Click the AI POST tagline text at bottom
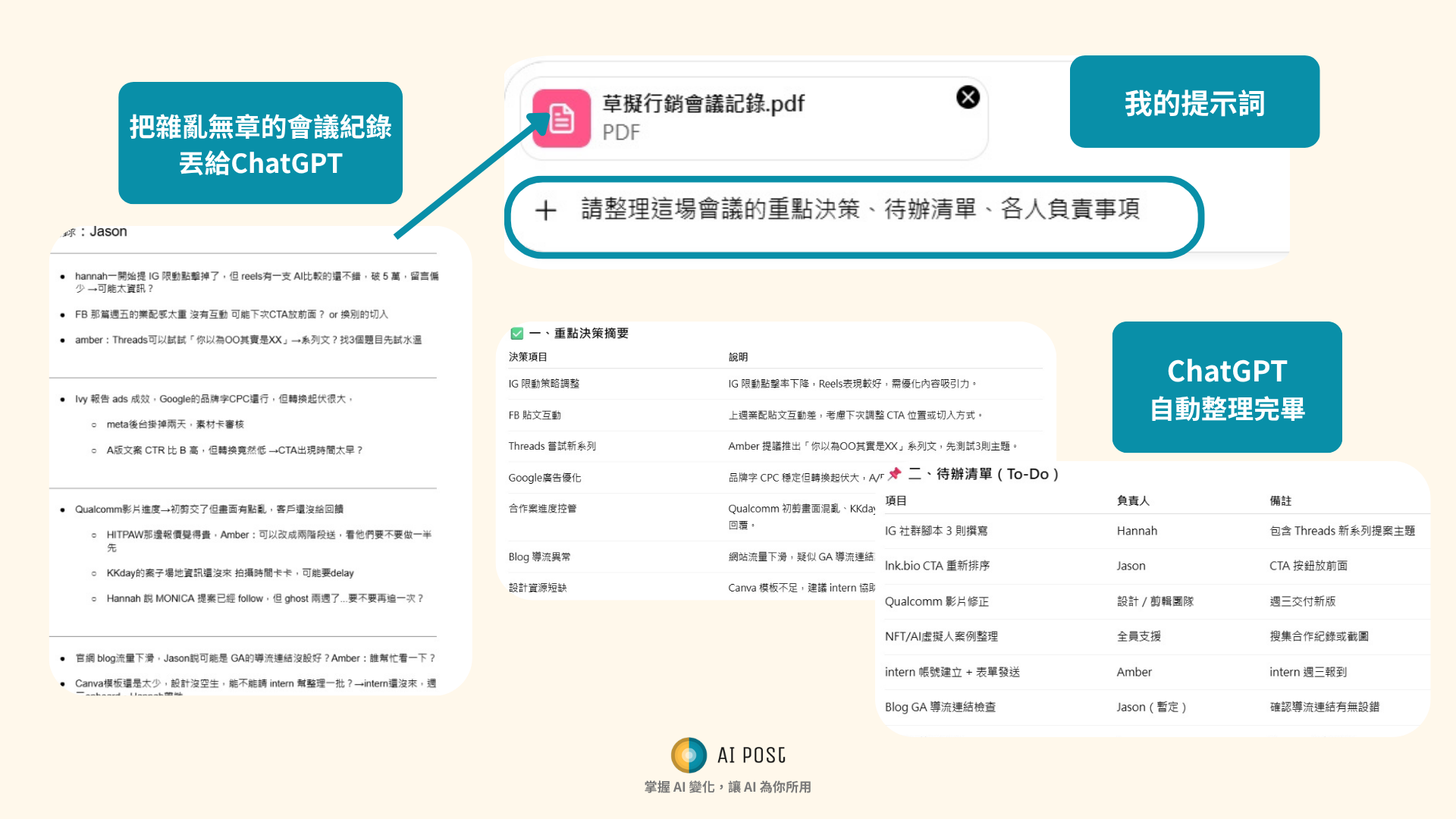 coord(727,787)
